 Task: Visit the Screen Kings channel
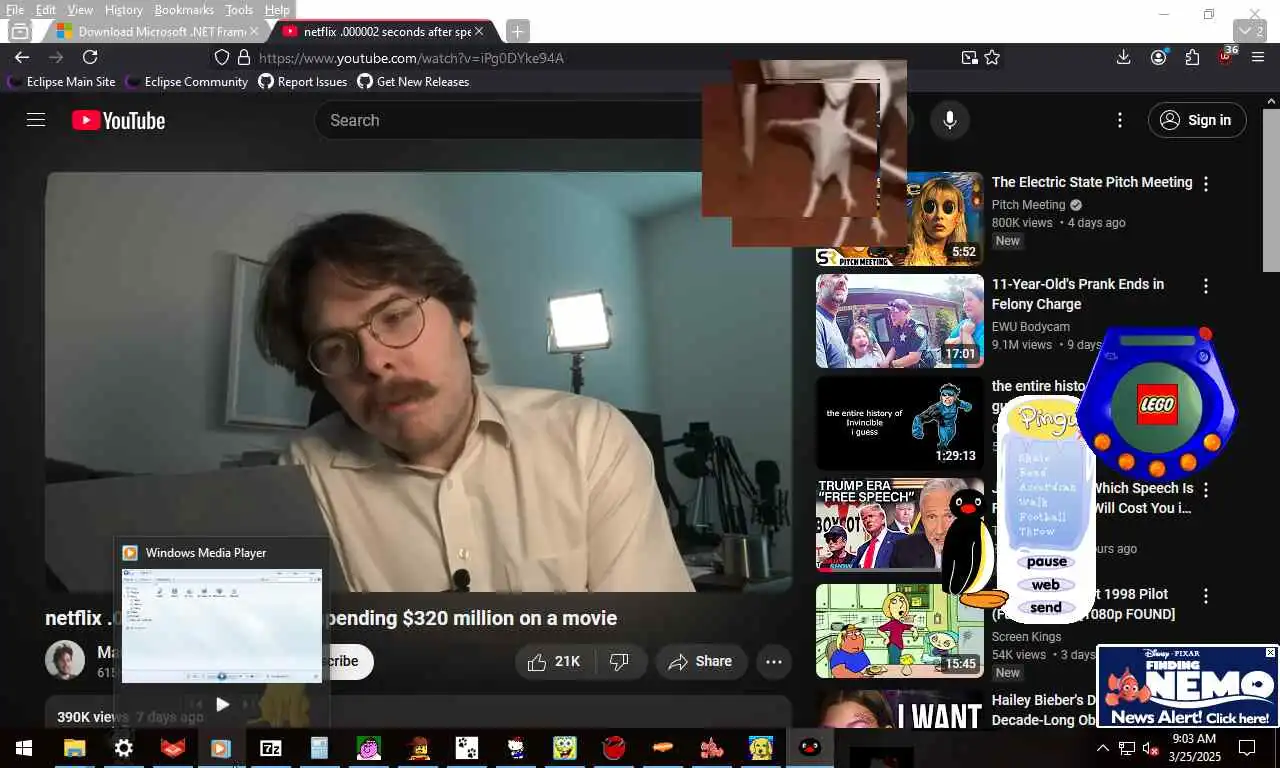point(1026,636)
